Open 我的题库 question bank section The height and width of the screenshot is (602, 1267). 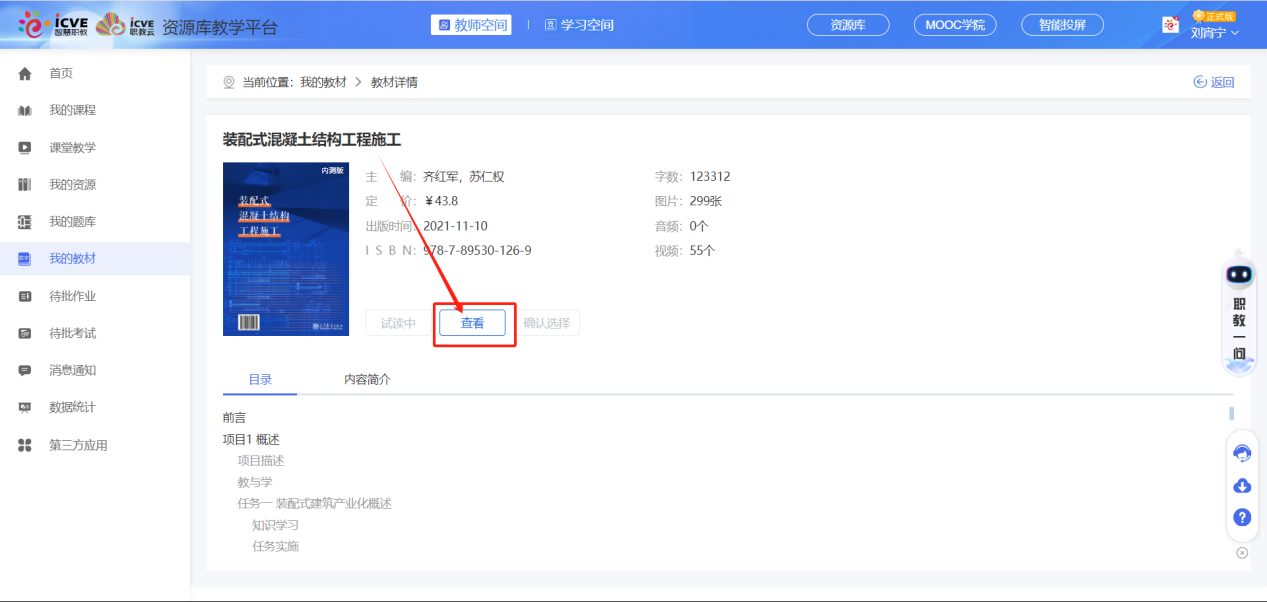pyautogui.click(x=60, y=221)
